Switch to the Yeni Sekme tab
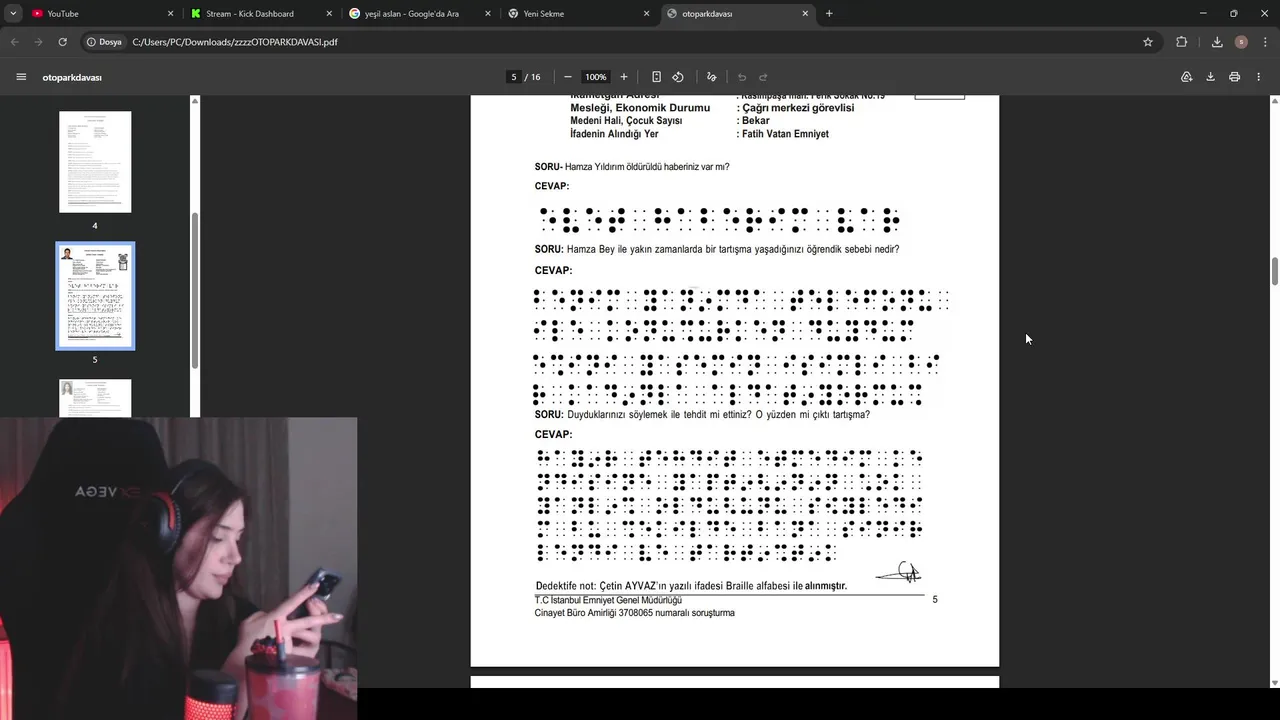 (x=578, y=13)
